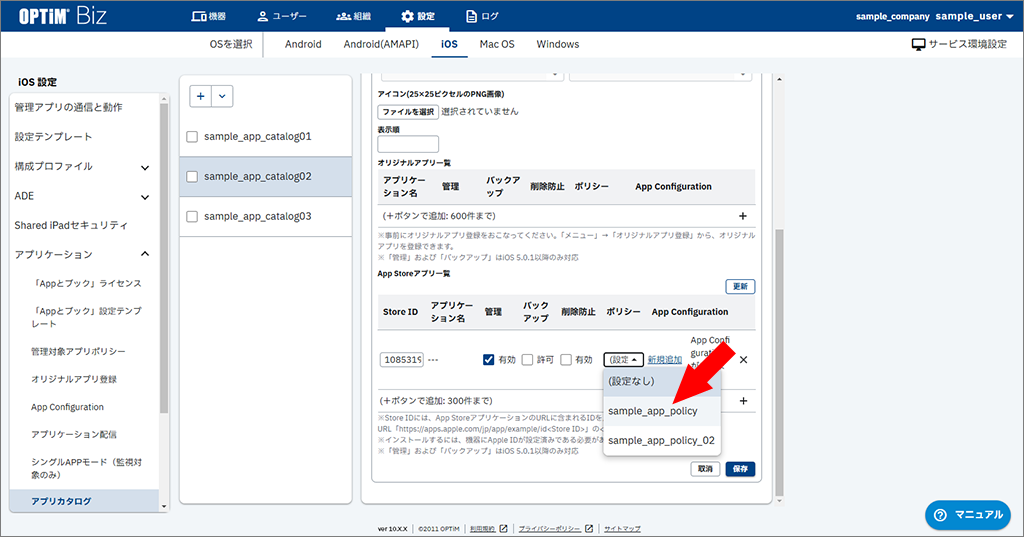Click sidebar scrollbar down arrow
Image resolution: width=1024 pixels, height=537 pixels.
(164, 506)
